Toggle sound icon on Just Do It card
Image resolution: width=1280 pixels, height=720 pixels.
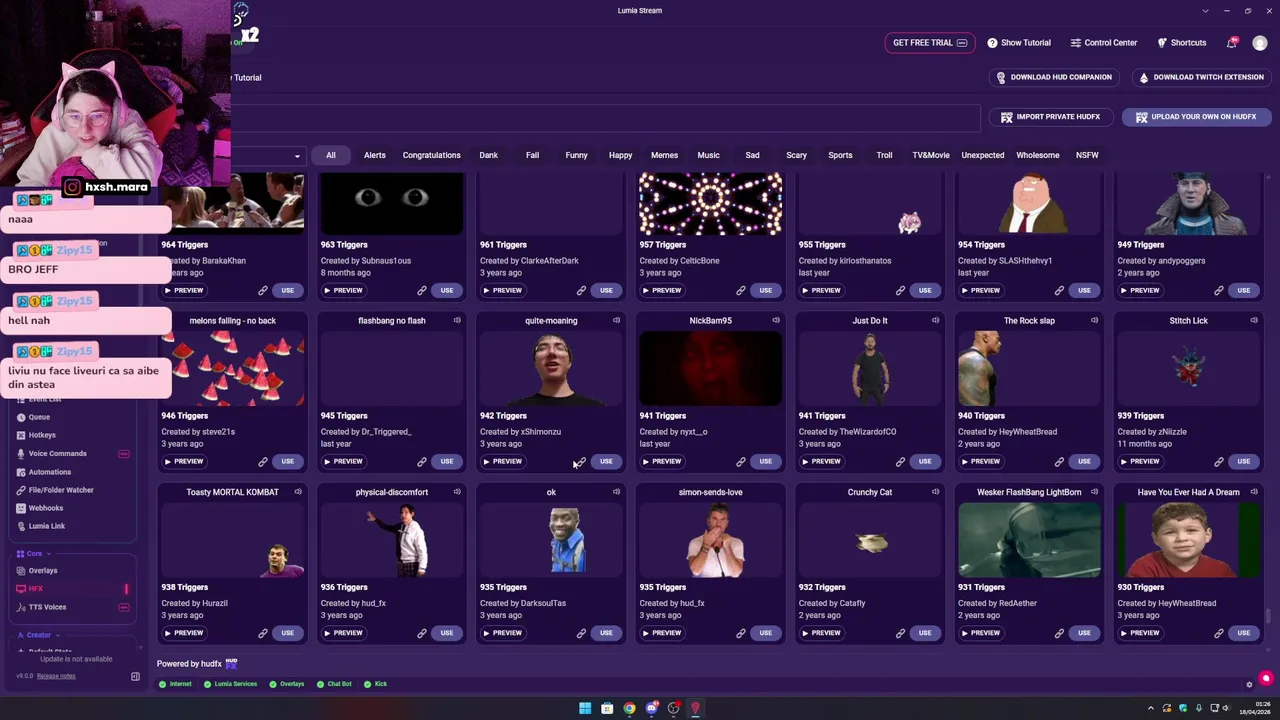tap(935, 321)
